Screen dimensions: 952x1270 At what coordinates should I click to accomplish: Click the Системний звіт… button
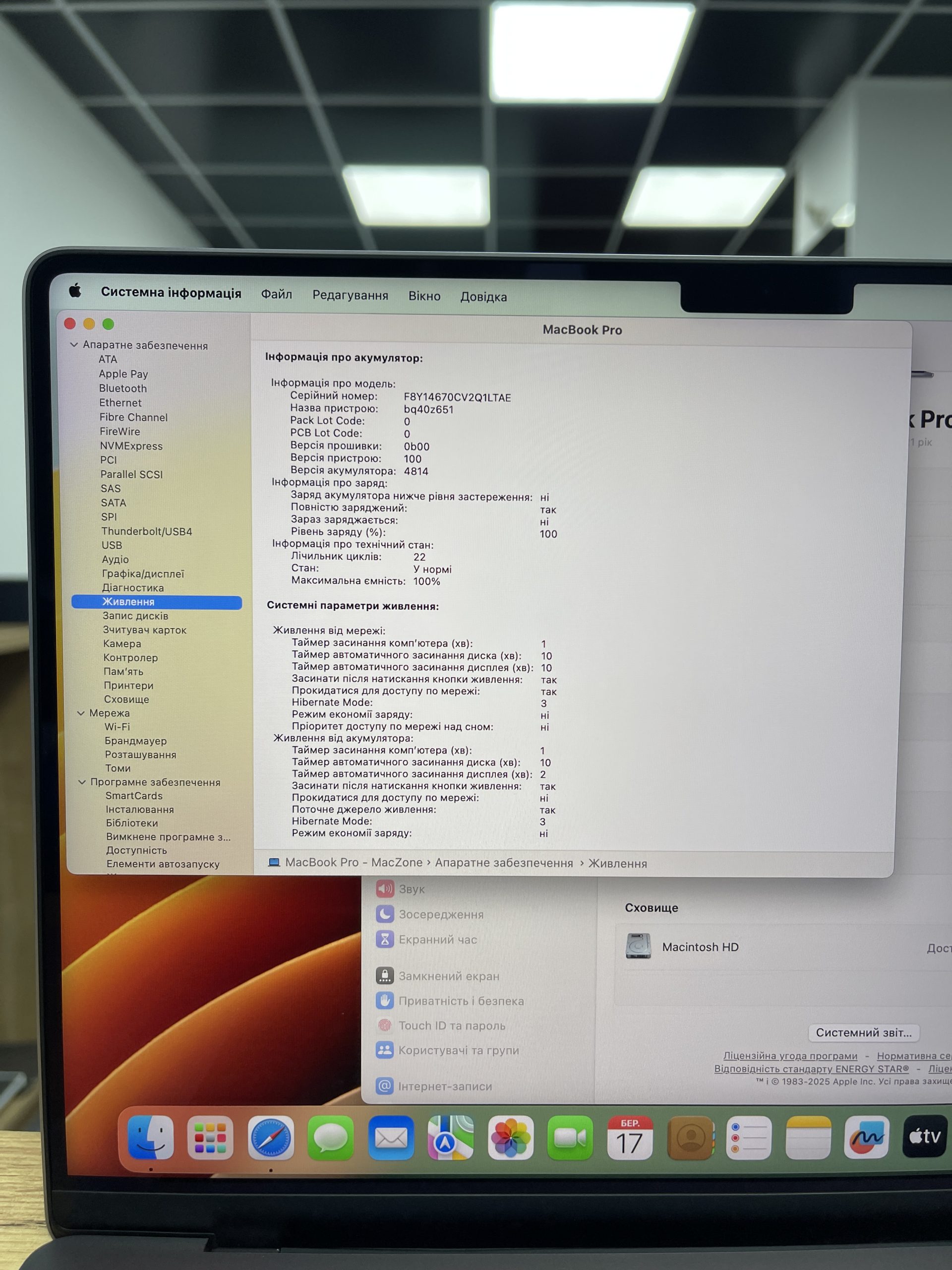click(864, 1033)
